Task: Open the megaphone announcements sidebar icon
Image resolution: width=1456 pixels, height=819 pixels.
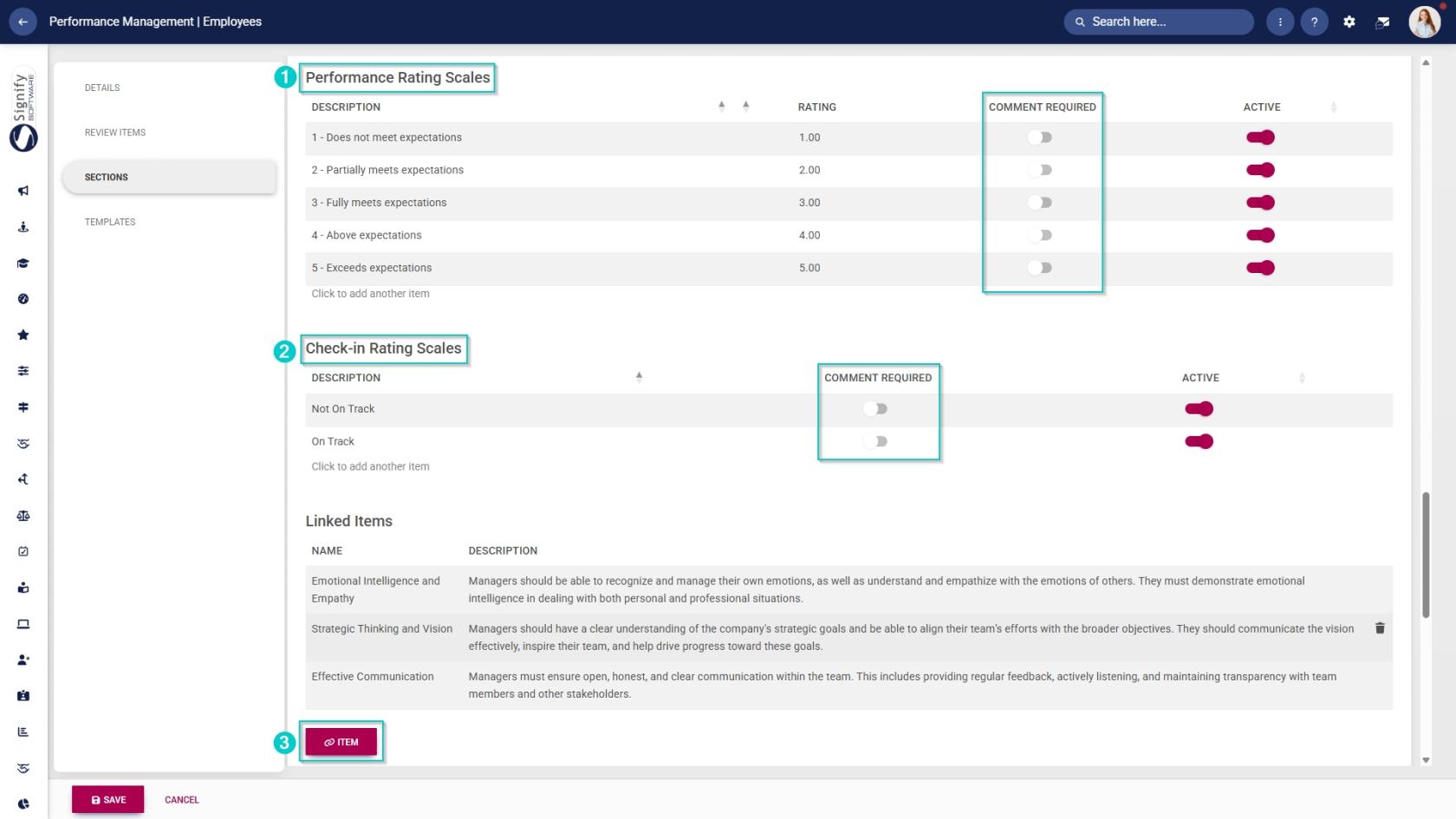Action: (x=23, y=191)
